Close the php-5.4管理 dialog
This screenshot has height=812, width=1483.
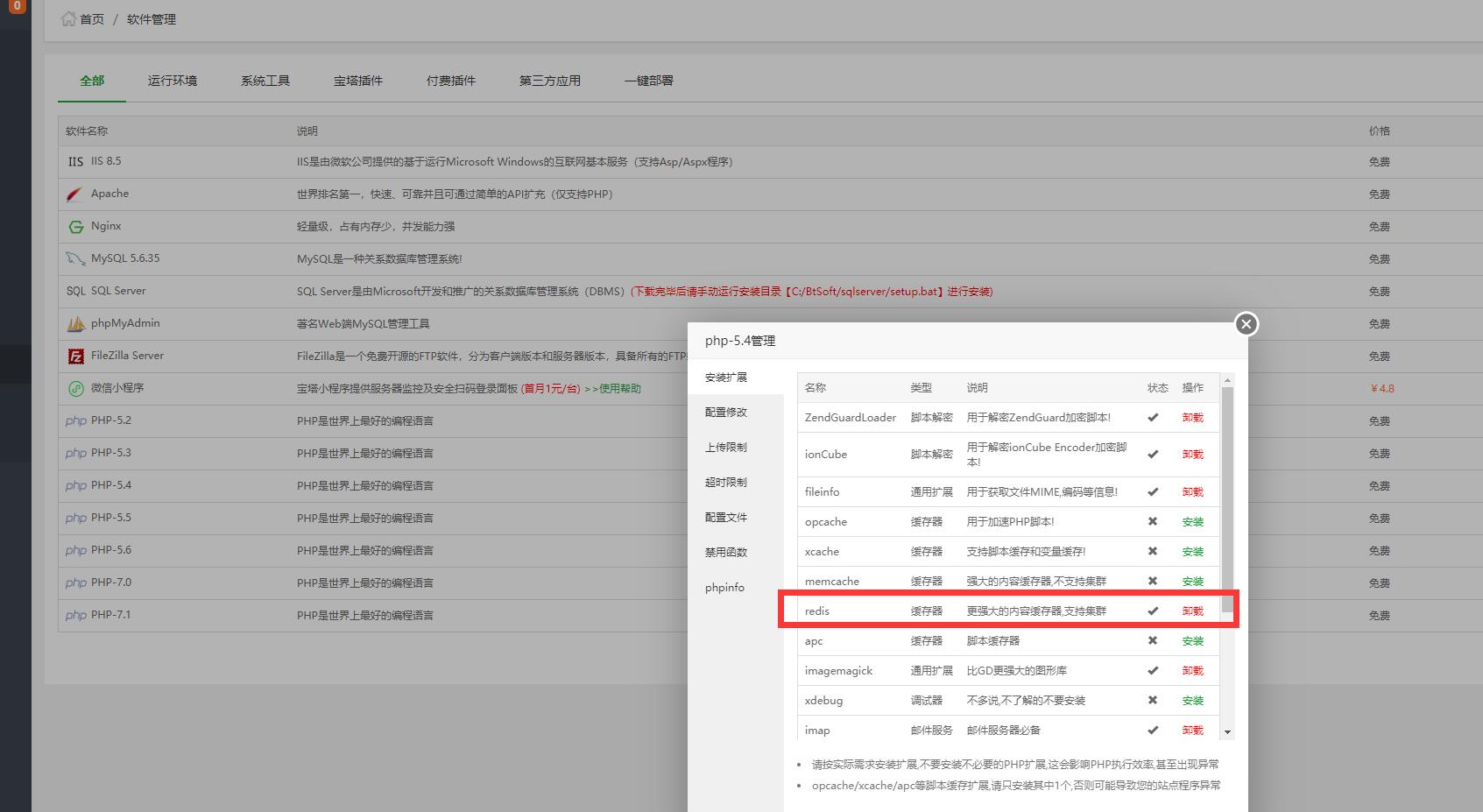click(1246, 324)
